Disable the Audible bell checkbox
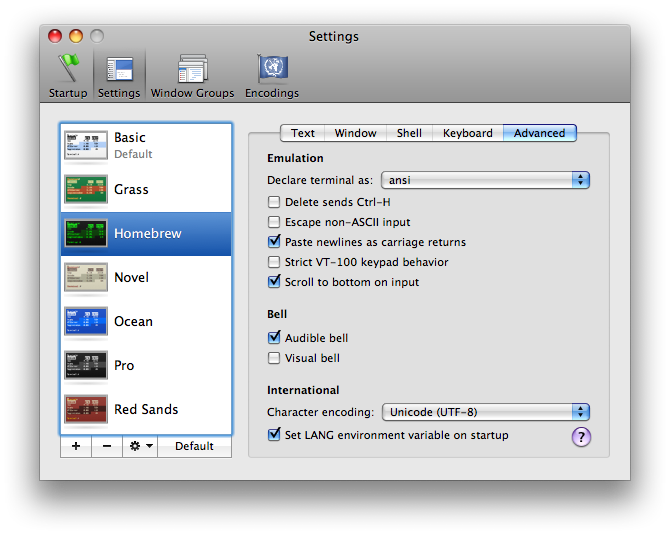The width and height of the screenshot is (670, 535). (274, 338)
